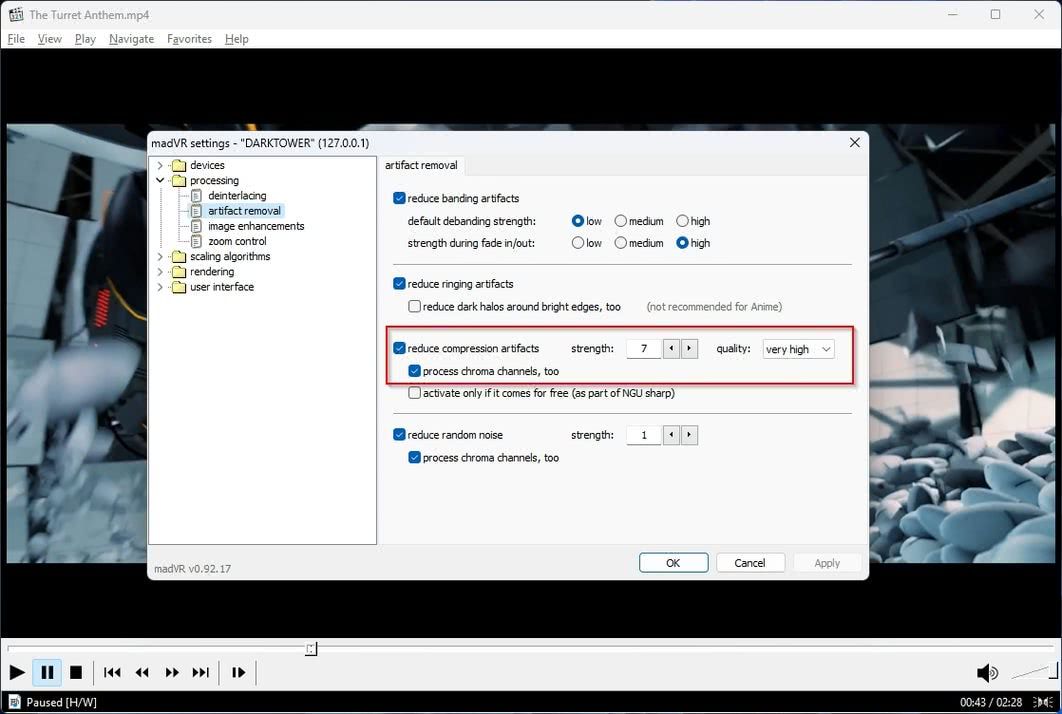Enable reduce dark halos around bright edges
Image resolution: width=1062 pixels, height=714 pixels.
coord(414,306)
